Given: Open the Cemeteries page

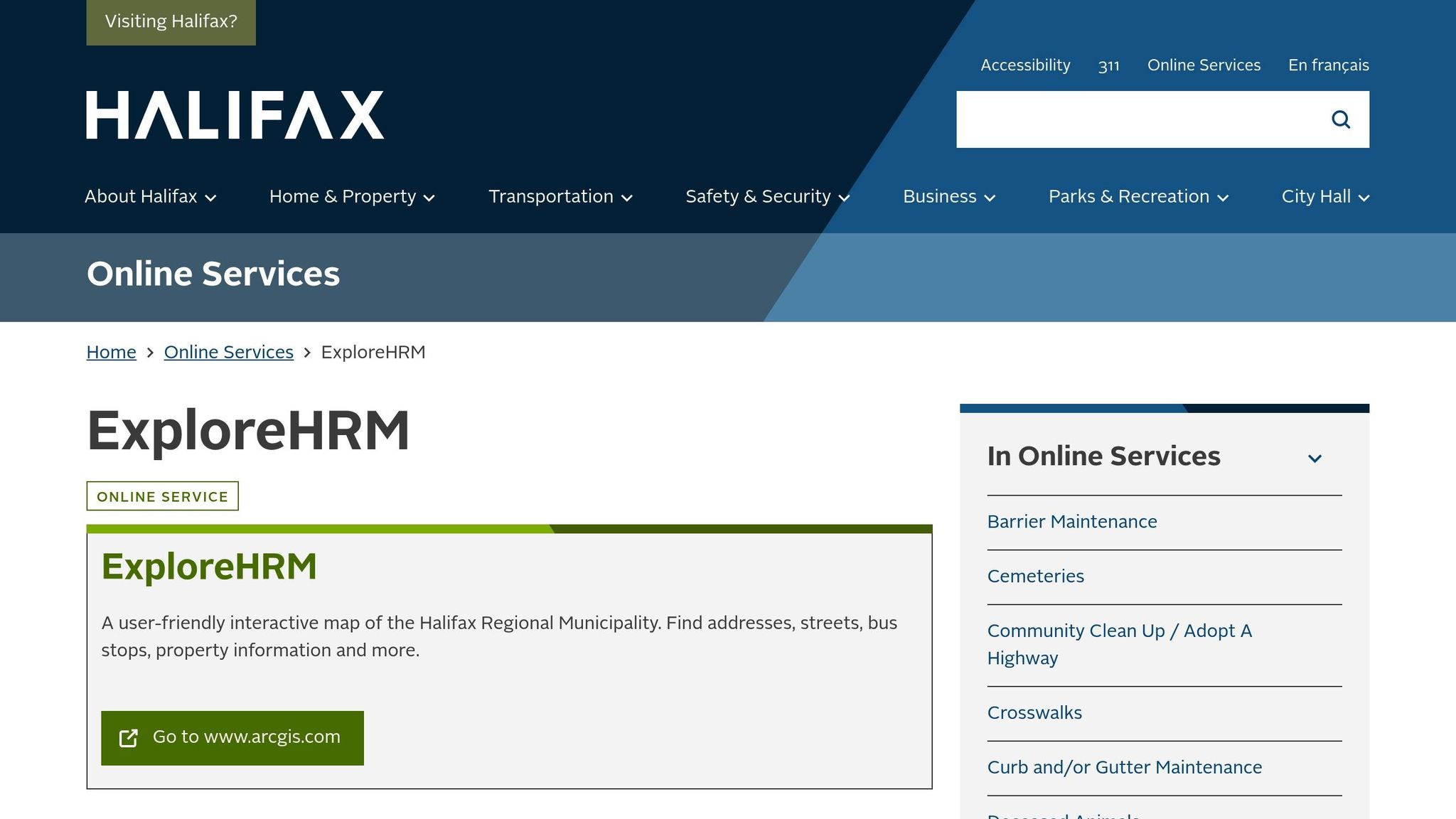Looking at the screenshot, I should (1035, 576).
